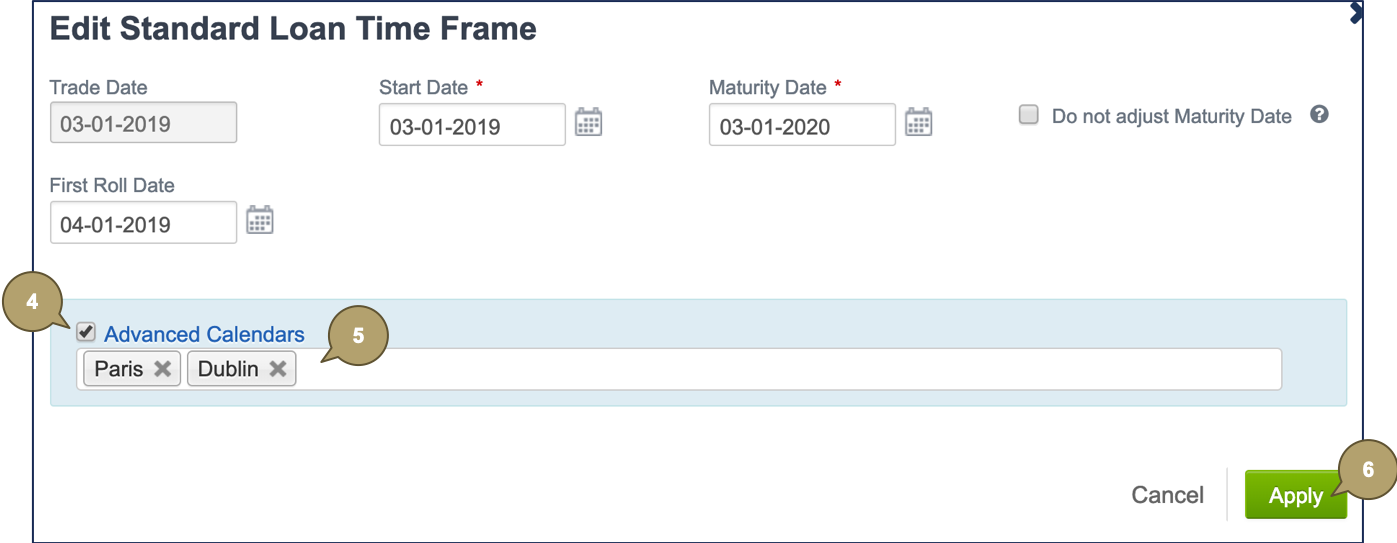Select the Dublin calendar tag

click(x=228, y=369)
